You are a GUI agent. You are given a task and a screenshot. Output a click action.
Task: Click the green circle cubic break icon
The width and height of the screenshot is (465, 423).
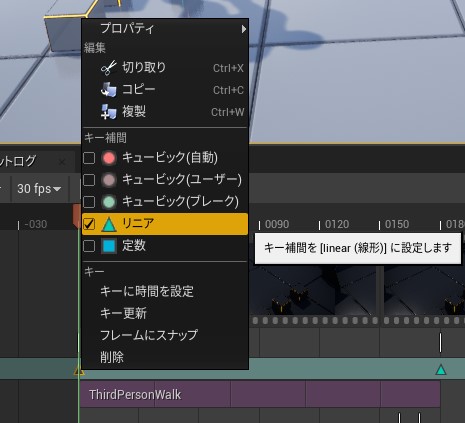(x=109, y=202)
